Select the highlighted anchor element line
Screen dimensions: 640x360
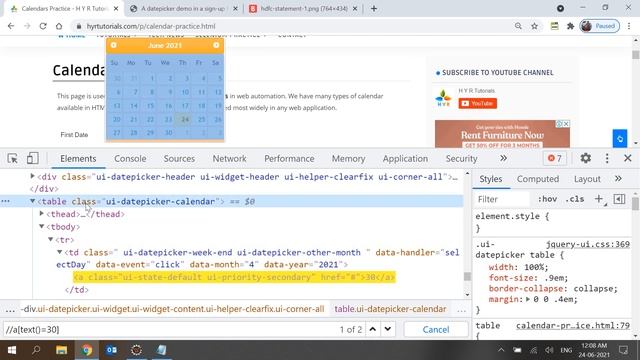click(234, 277)
